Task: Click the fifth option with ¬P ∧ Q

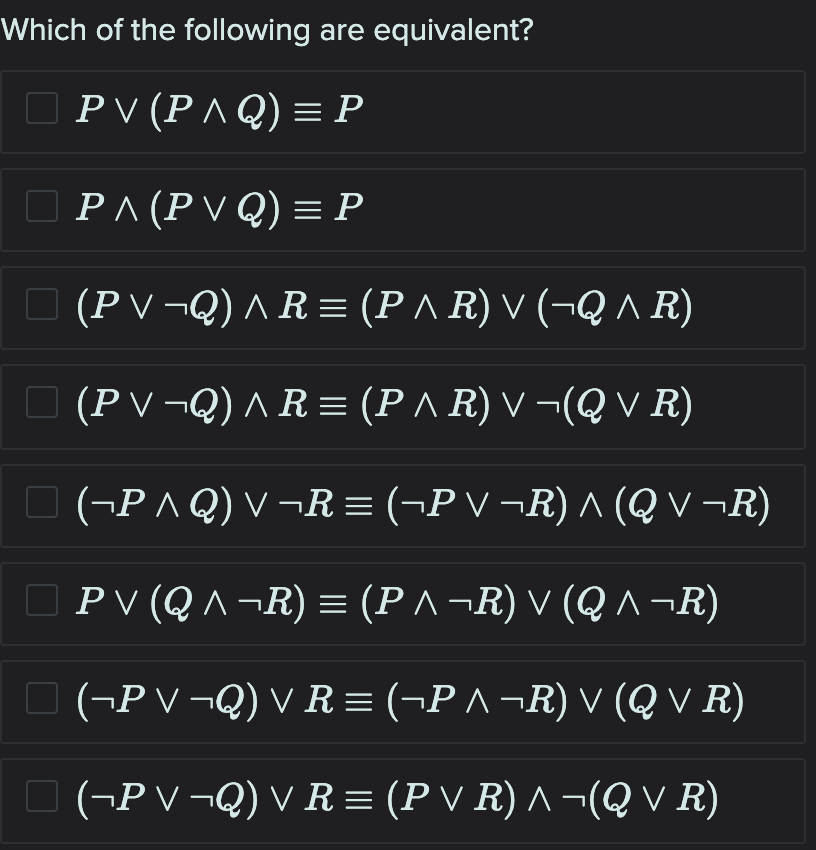Action: point(400,506)
